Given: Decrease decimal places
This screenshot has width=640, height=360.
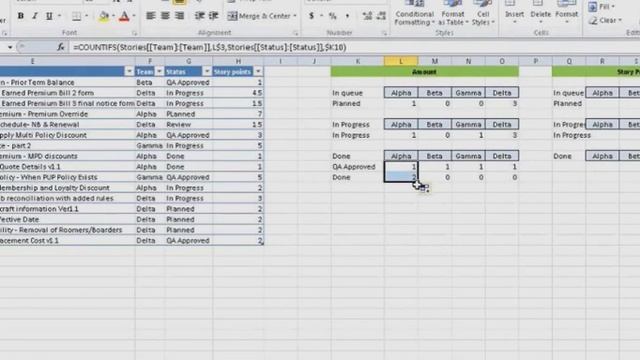Looking at the screenshot, I should tap(381, 16).
